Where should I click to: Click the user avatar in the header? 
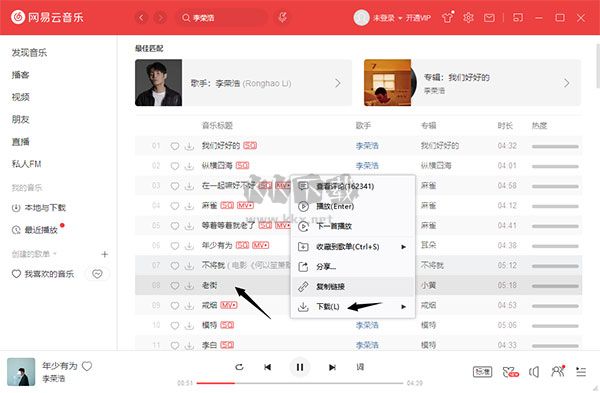[x=361, y=18]
